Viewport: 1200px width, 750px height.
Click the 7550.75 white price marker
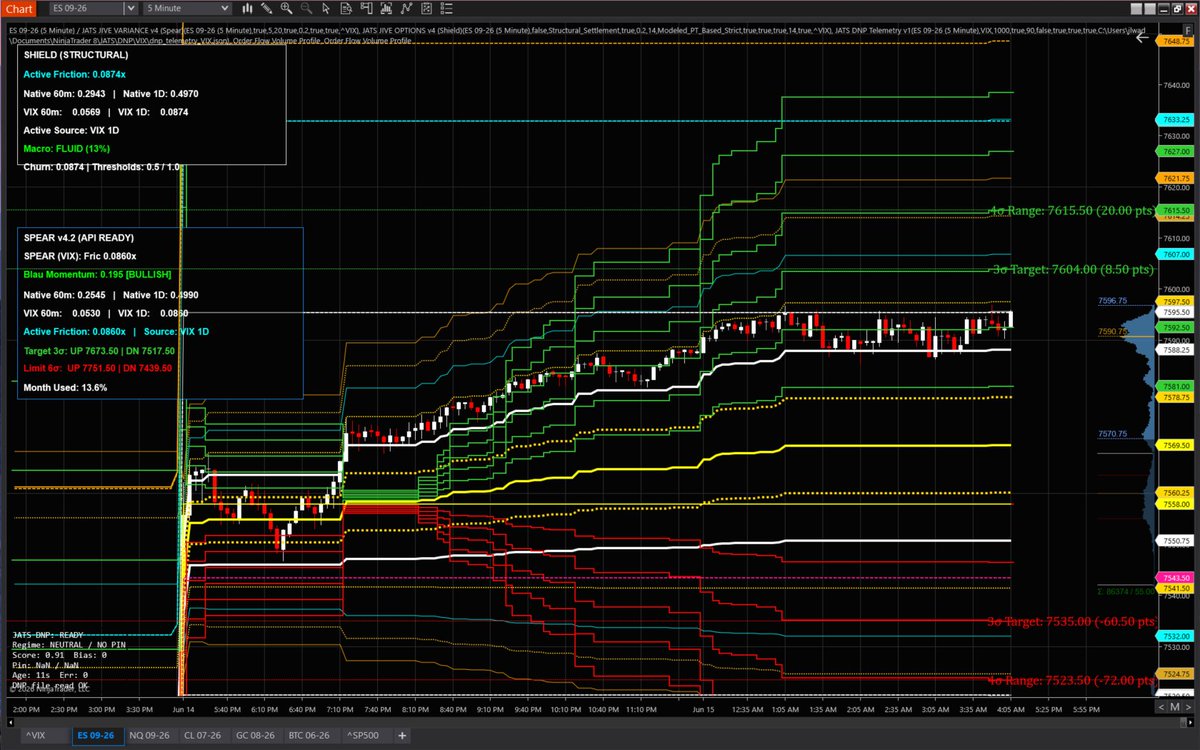point(1175,541)
